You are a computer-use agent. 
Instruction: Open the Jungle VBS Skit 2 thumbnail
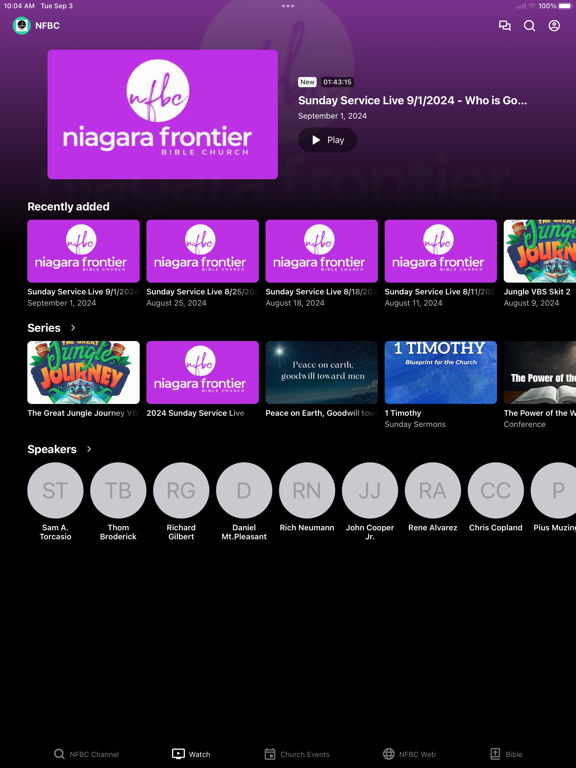click(x=540, y=251)
